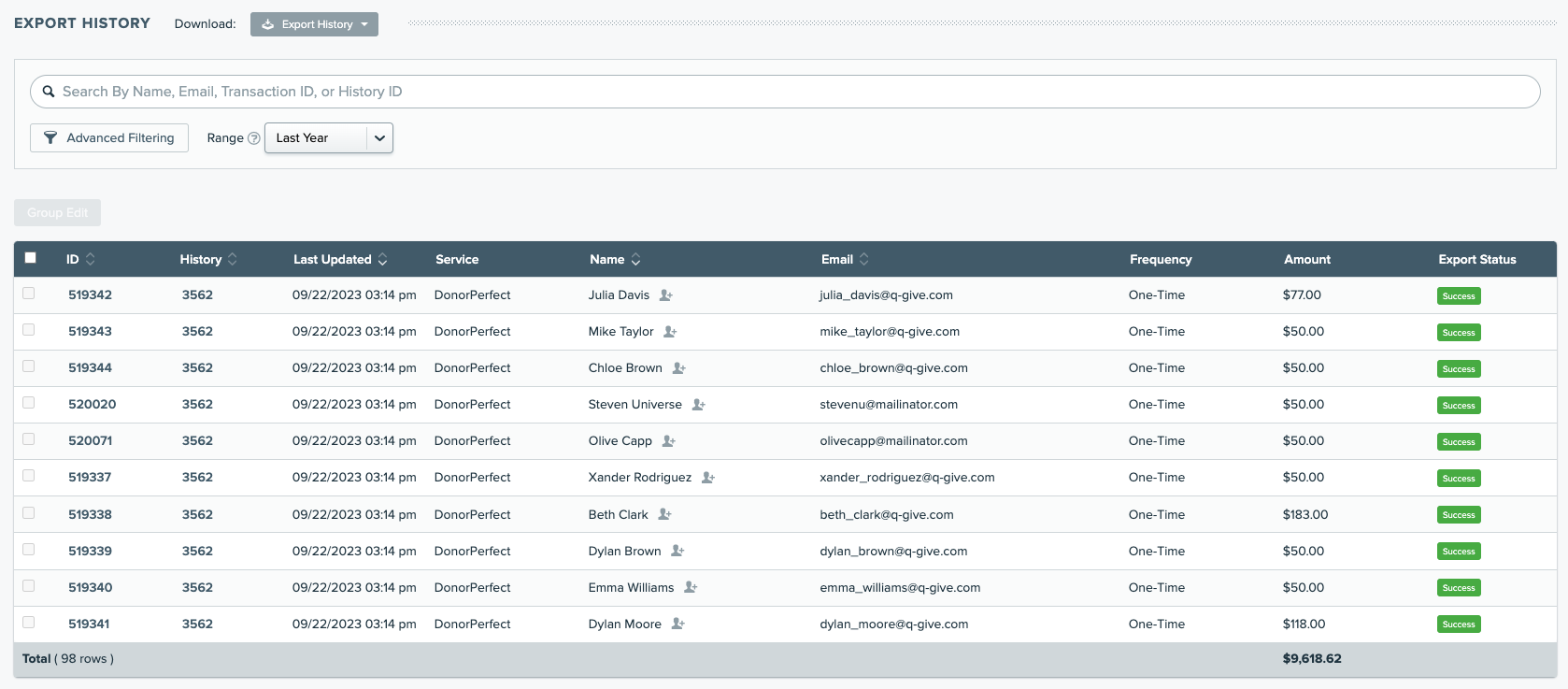Click the $77.00 amount cell
Screen dimensions: 1568x689
coord(1302,295)
